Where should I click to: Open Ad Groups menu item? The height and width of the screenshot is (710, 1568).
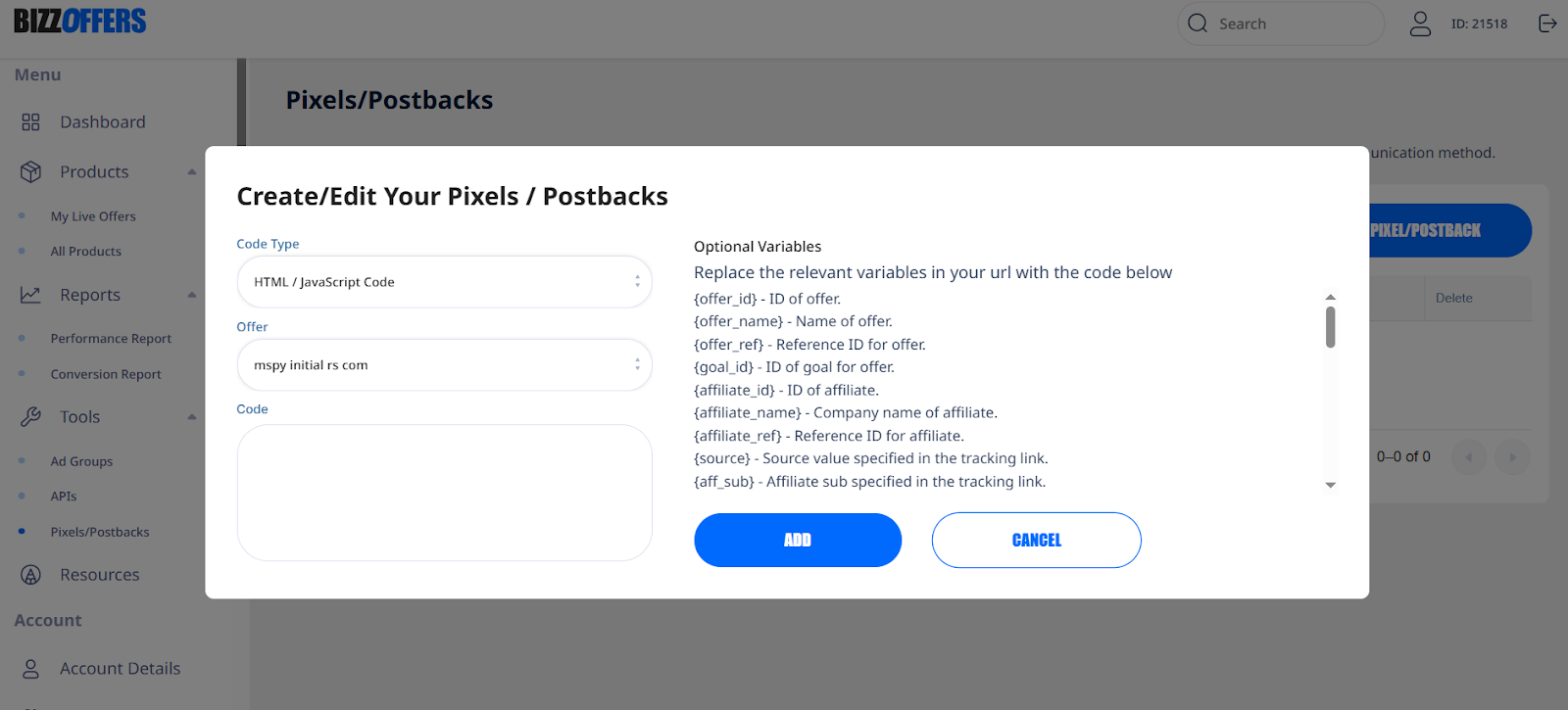[x=81, y=461]
